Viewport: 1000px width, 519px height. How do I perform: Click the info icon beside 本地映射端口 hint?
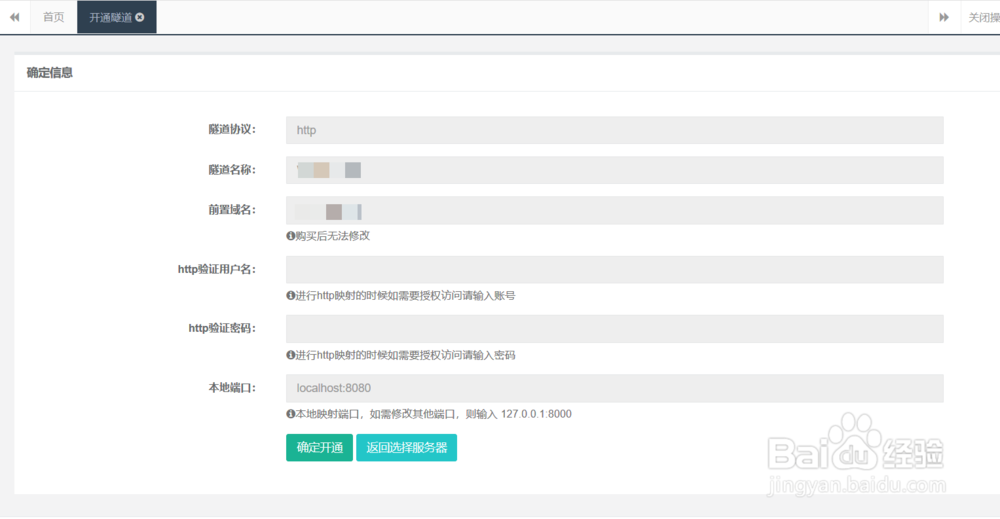pos(291,414)
